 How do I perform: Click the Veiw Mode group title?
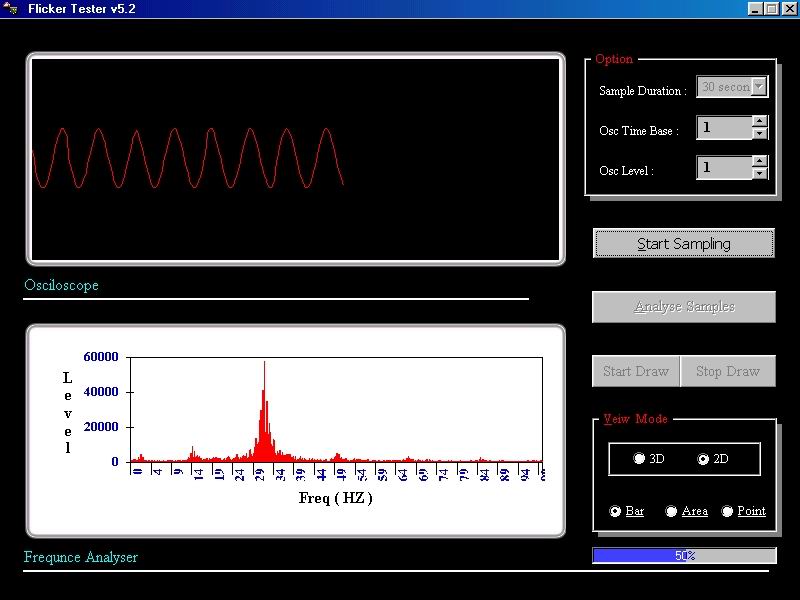pos(636,419)
